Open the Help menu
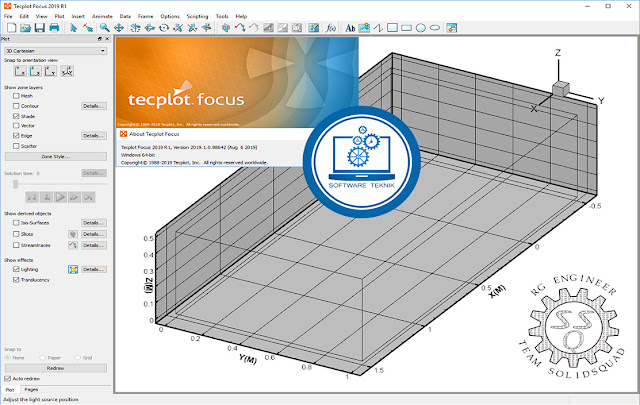640x405 pixels. tap(241, 16)
